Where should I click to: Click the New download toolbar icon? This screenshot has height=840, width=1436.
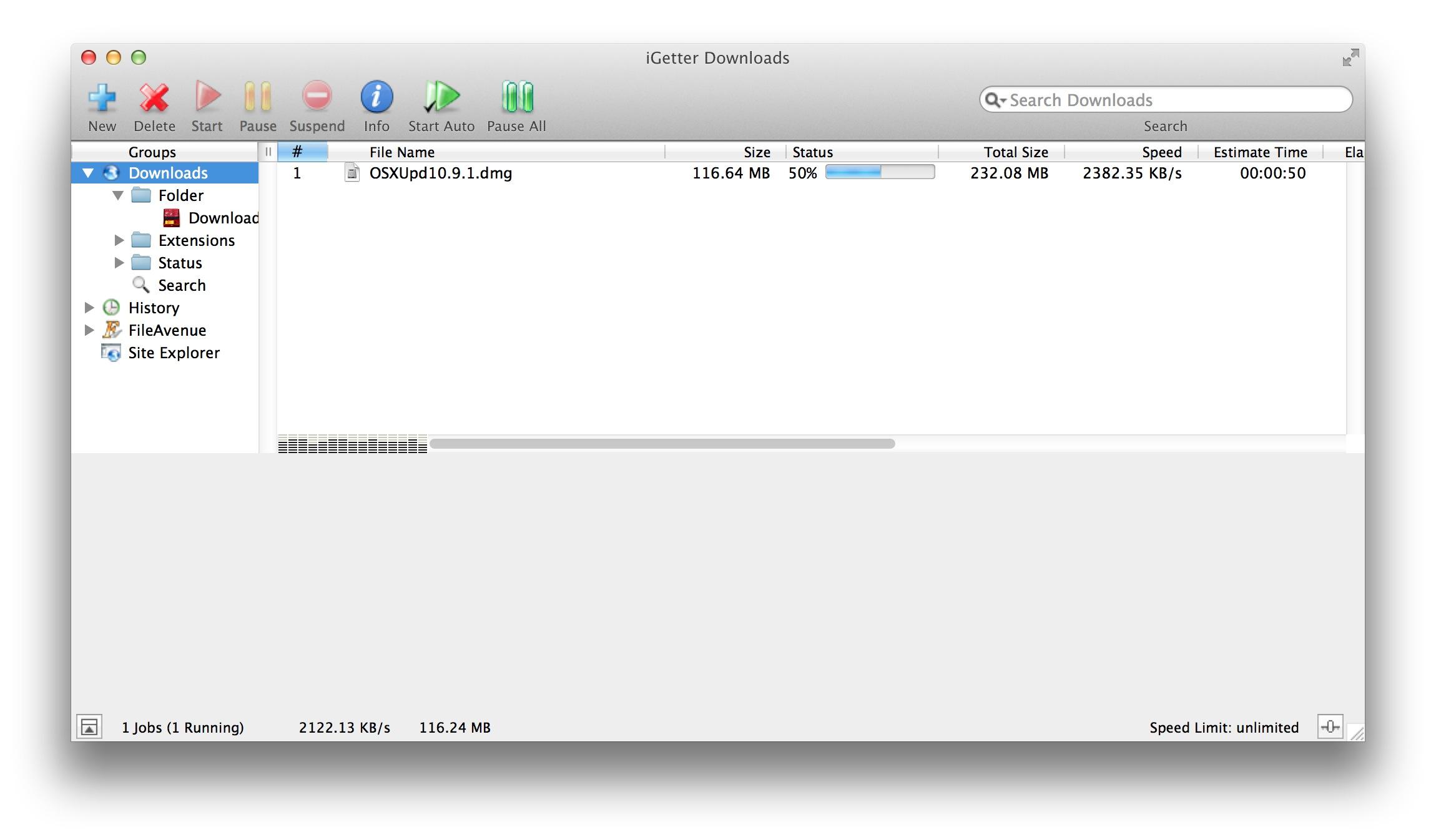102,98
